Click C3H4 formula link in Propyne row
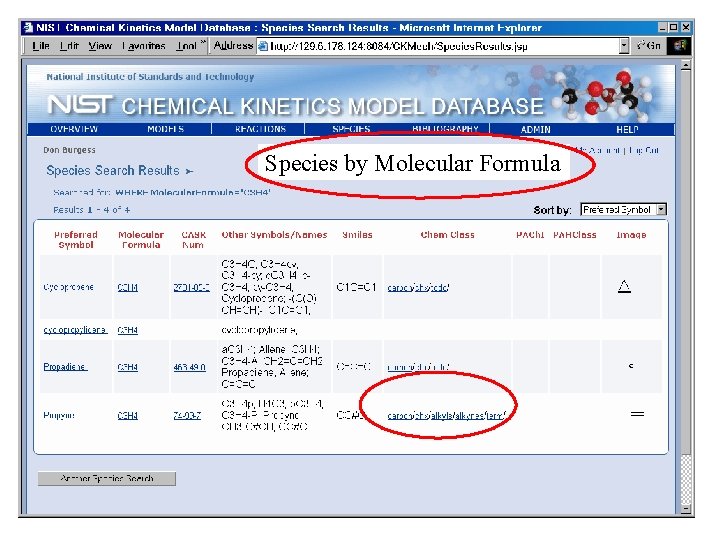720x540 pixels. 128,415
